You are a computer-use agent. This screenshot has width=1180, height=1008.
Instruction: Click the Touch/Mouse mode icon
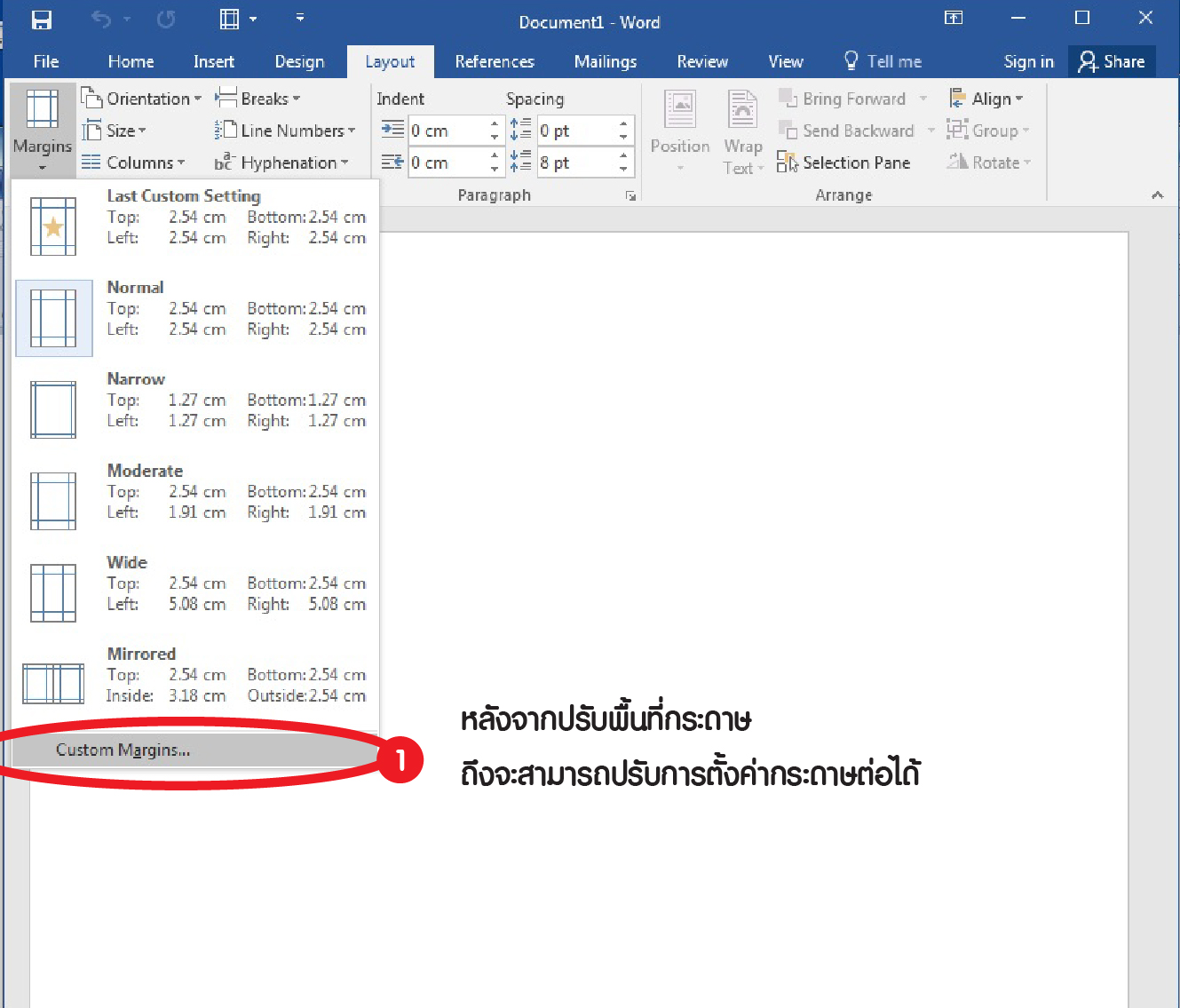[x=230, y=20]
